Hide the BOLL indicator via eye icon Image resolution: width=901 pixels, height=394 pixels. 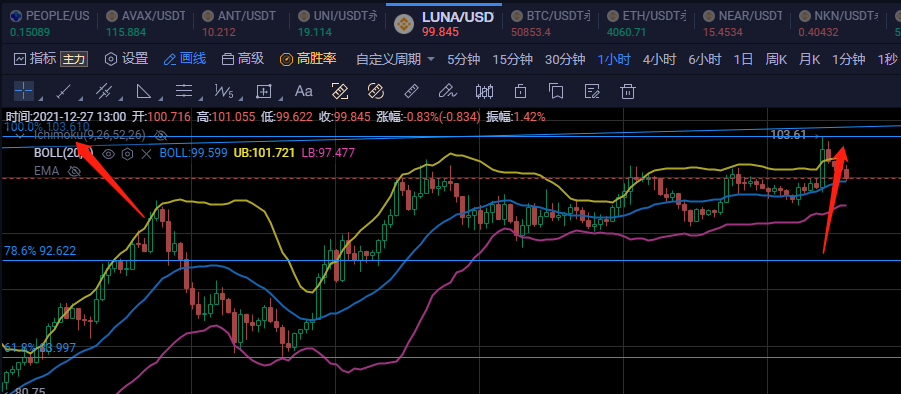[108, 153]
